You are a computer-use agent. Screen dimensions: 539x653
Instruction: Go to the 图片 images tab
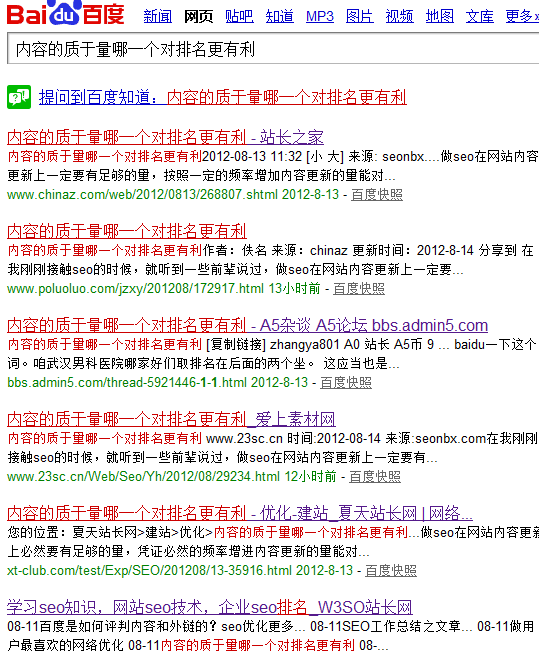[x=359, y=16]
